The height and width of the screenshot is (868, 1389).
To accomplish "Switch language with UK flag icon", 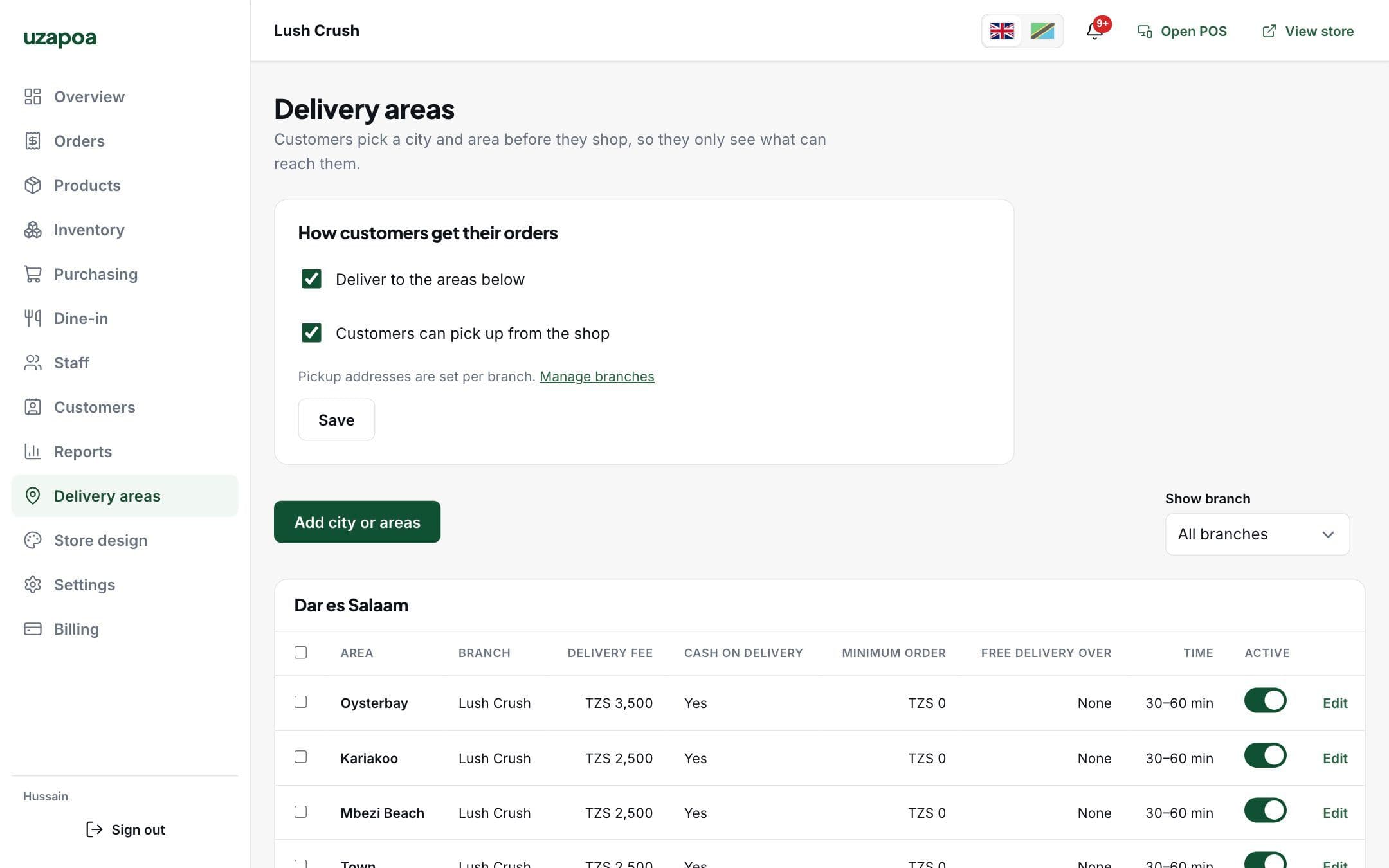I will [x=1002, y=31].
